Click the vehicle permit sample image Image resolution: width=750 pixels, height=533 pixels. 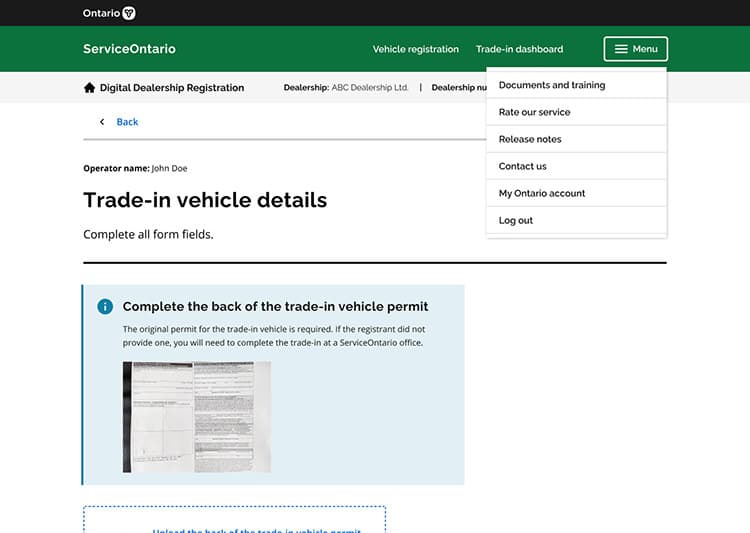[x=196, y=417]
